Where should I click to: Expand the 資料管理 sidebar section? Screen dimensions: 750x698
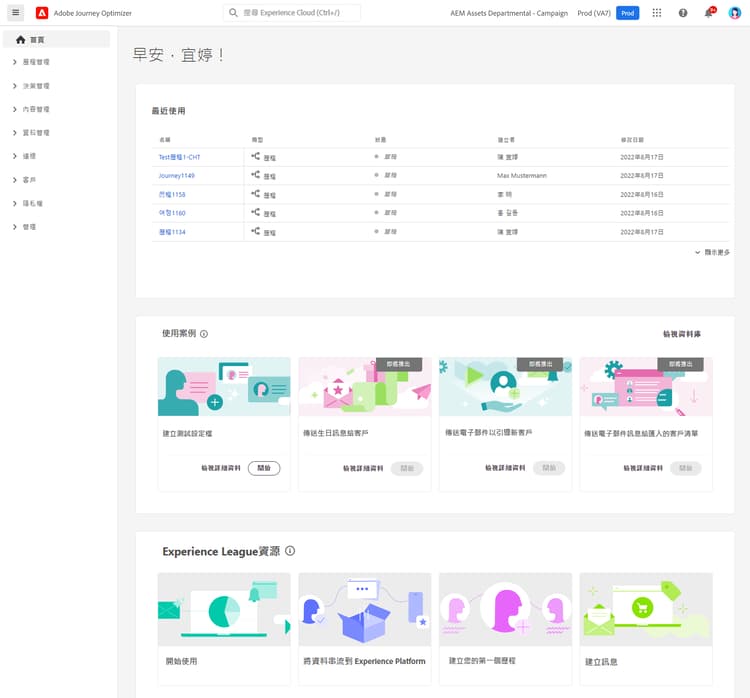tap(15, 133)
